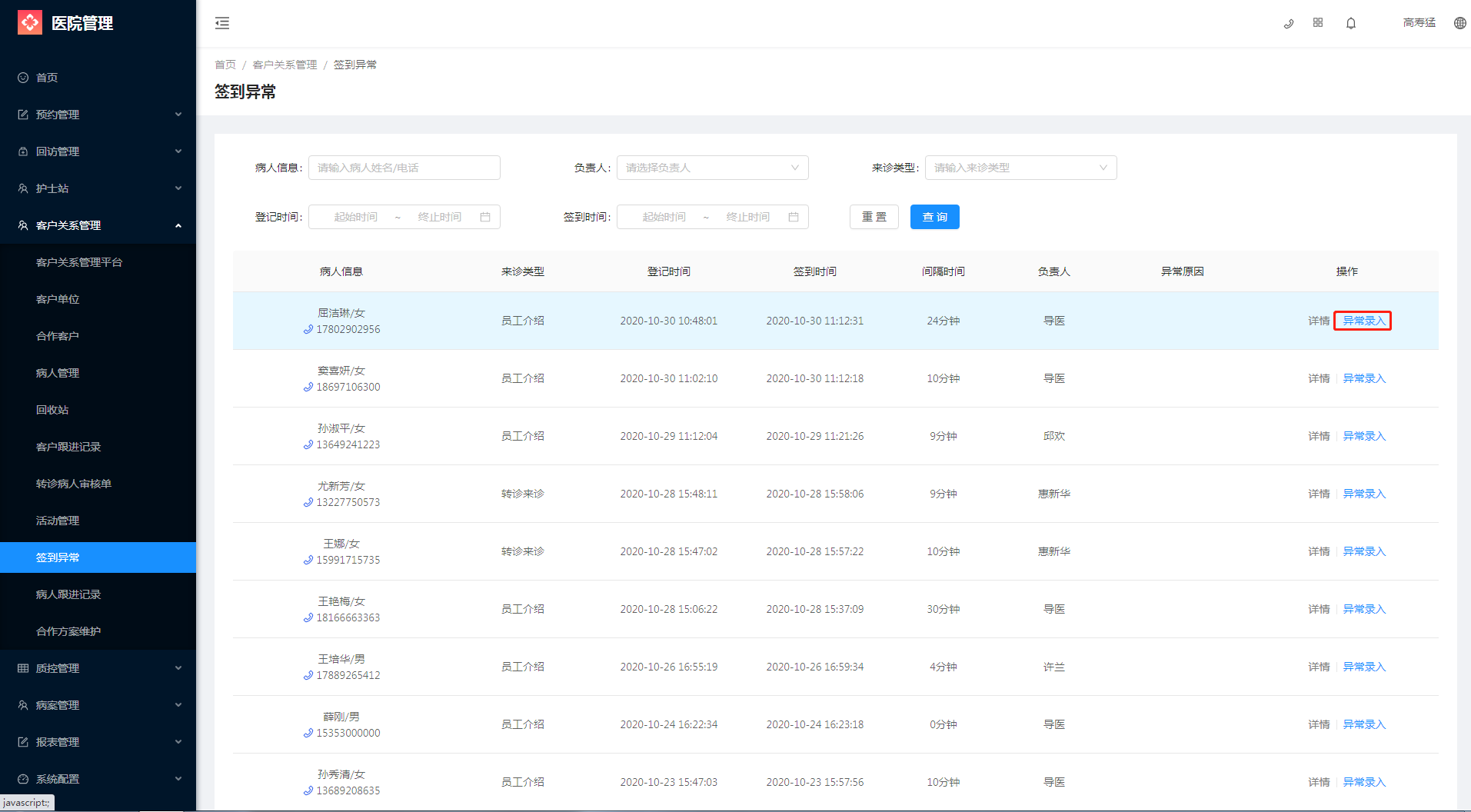Open 合作方案维护 submenu item
Image resolution: width=1471 pixels, height=812 pixels.
98,631
